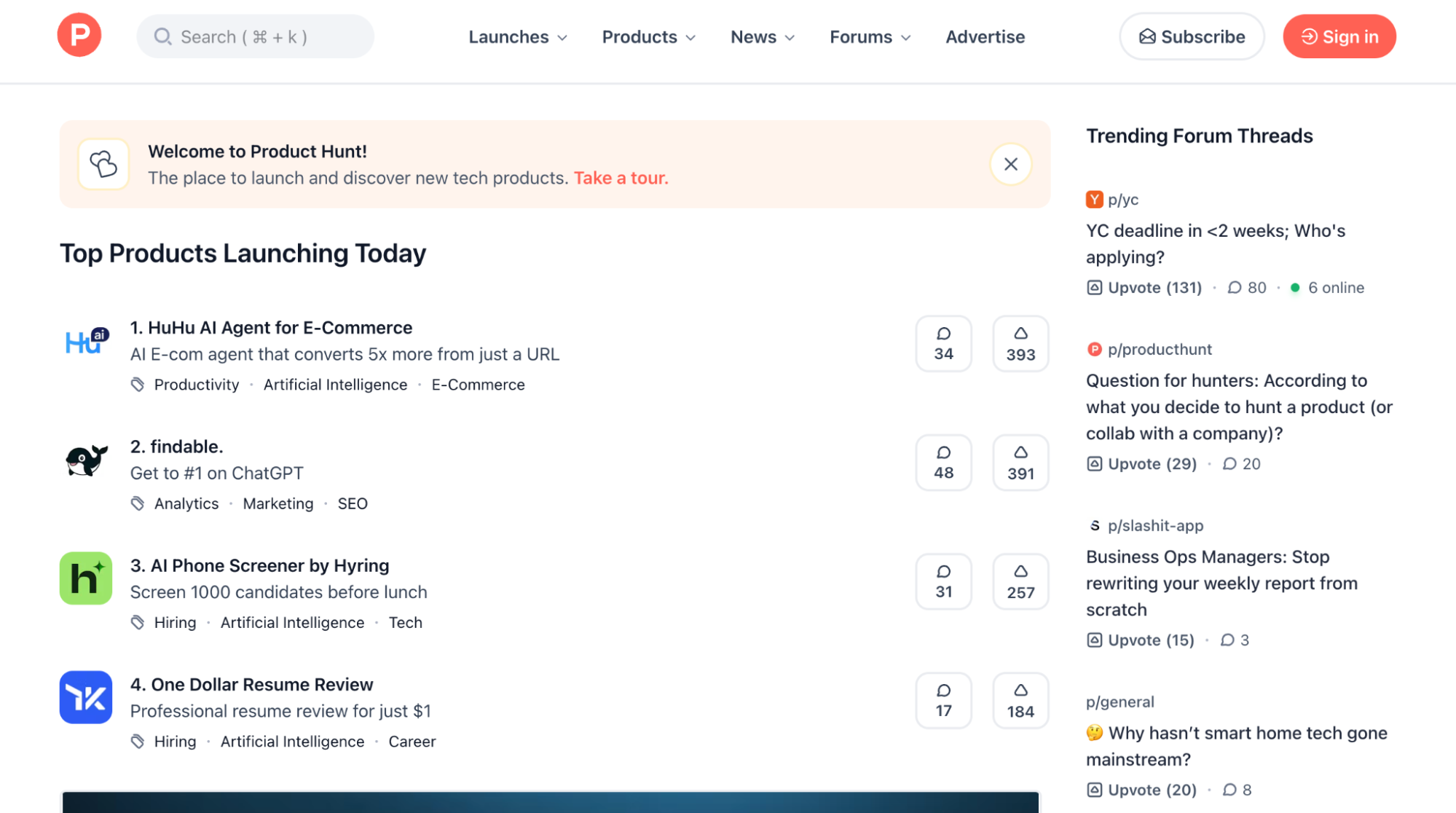Follow the Take a tour link
Viewport: 1456px width, 813px height.
[x=620, y=178]
